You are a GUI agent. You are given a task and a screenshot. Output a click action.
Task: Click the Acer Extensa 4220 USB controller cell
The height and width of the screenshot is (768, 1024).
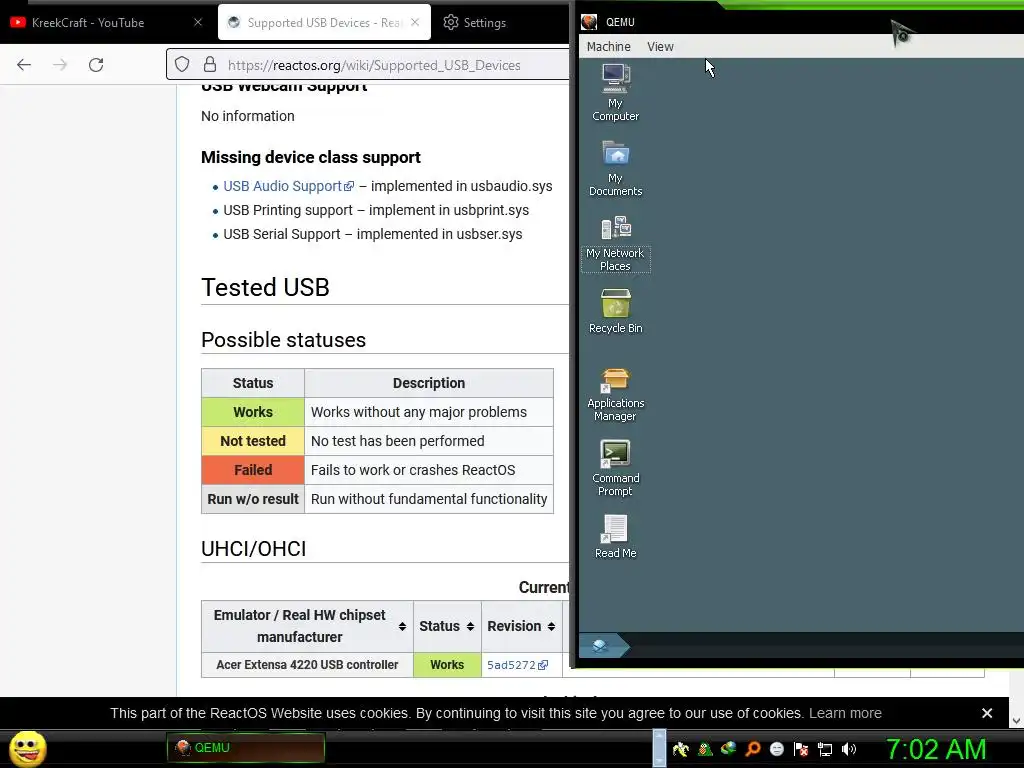pos(307,665)
